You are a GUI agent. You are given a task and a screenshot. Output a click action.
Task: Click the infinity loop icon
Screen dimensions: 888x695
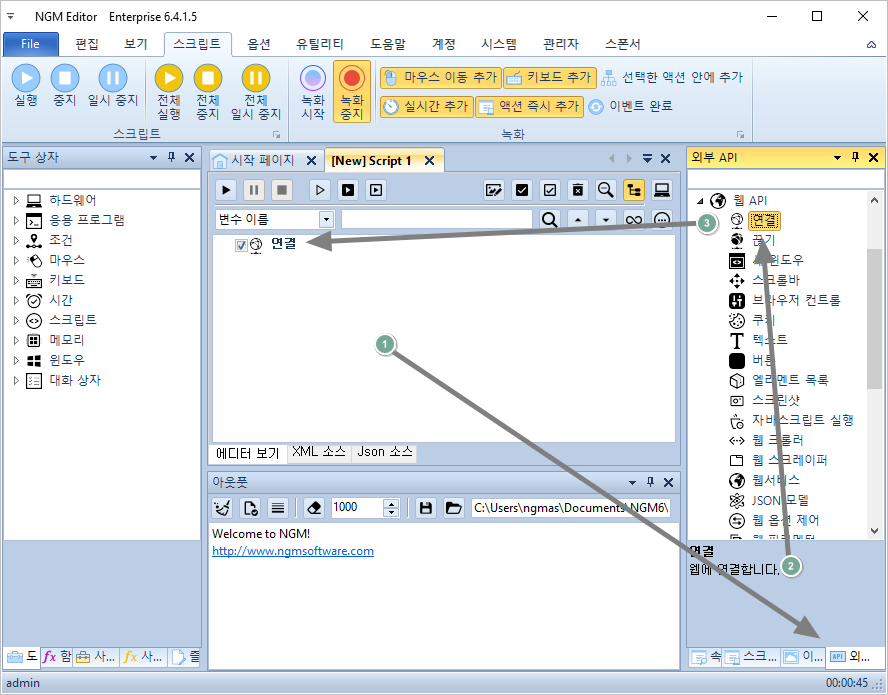pyautogui.click(x=634, y=219)
